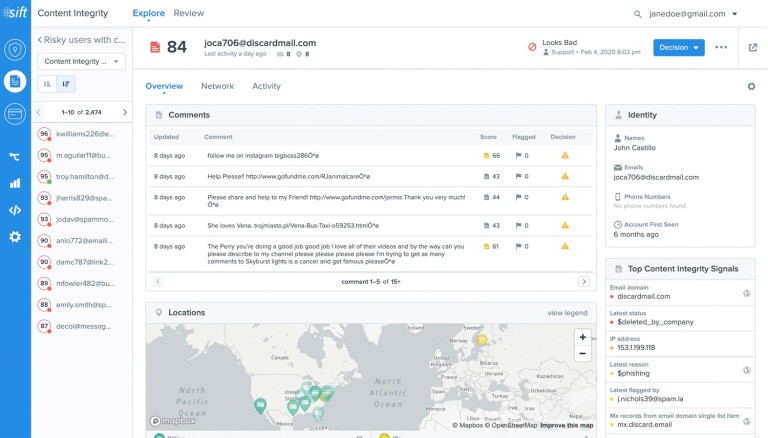The width and height of the screenshot is (768, 438).
Task: Click flag icon for gofundme RJanimalcare comment
Action: coord(518,176)
